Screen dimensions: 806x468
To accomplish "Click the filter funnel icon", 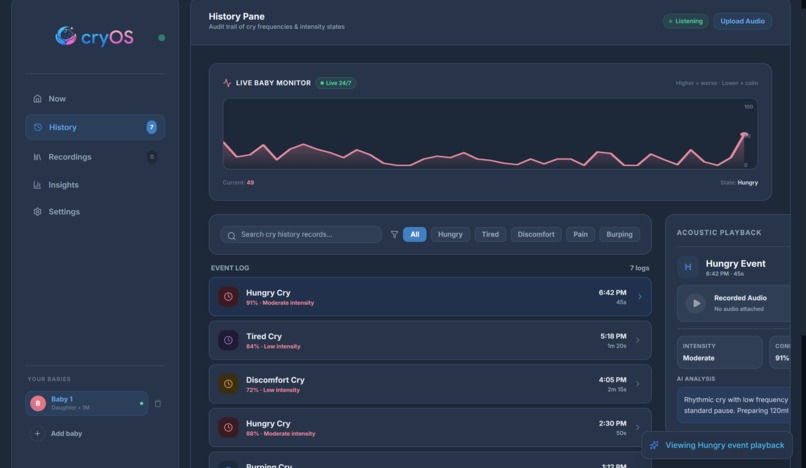I will pos(394,235).
